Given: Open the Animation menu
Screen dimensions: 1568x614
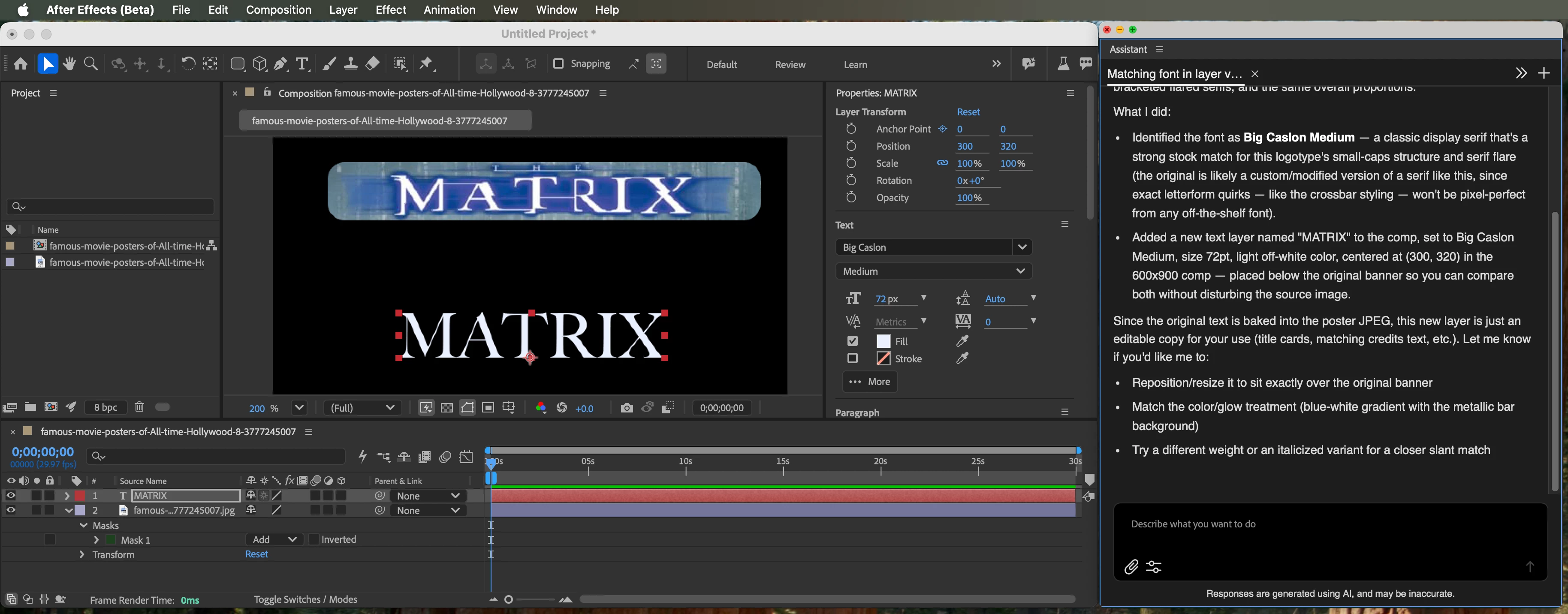Looking at the screenshot, I should 449,10.
